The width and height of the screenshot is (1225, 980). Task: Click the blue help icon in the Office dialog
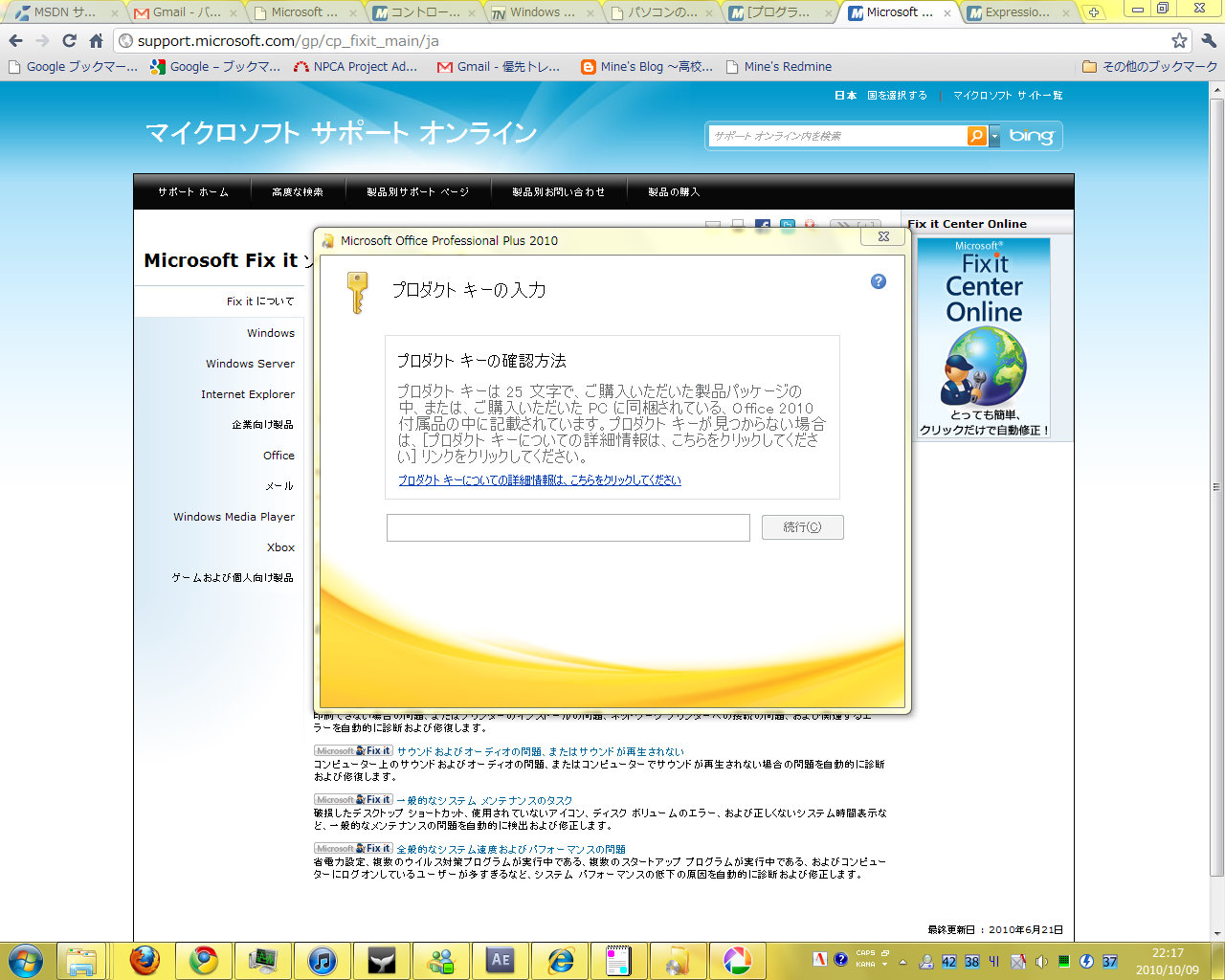pos(879,281)
